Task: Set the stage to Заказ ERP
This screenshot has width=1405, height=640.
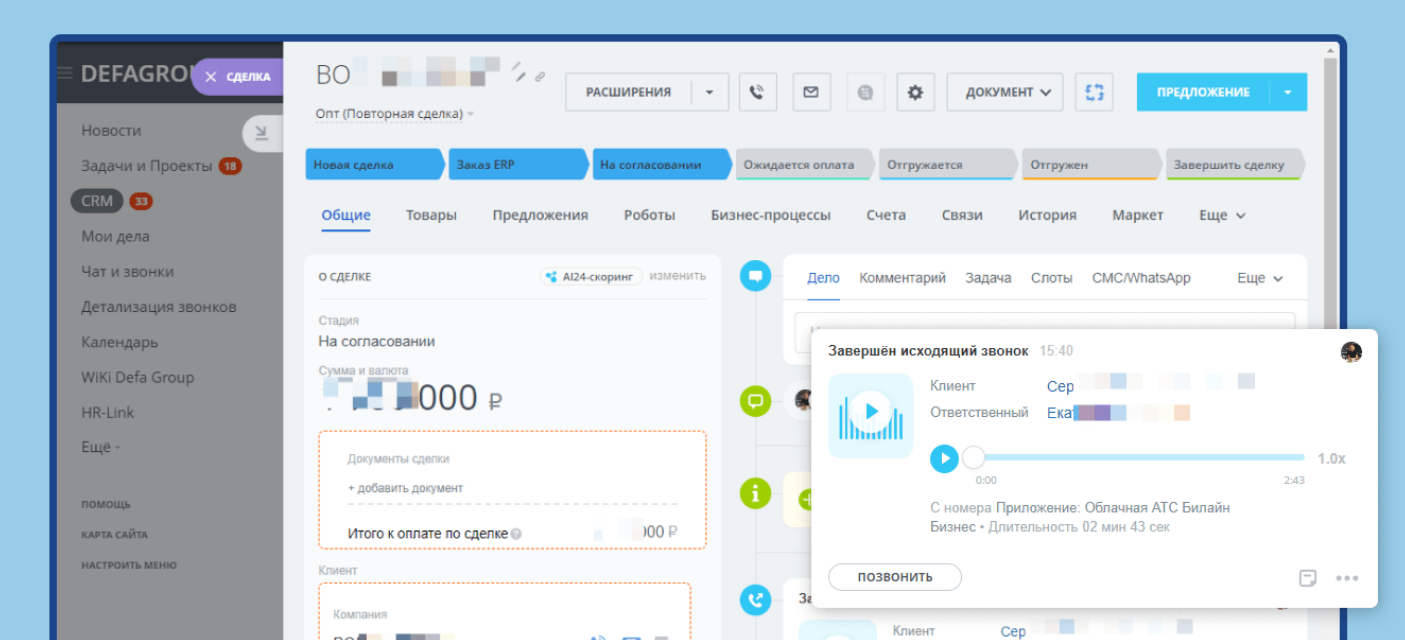Action: tap(518, 165)
